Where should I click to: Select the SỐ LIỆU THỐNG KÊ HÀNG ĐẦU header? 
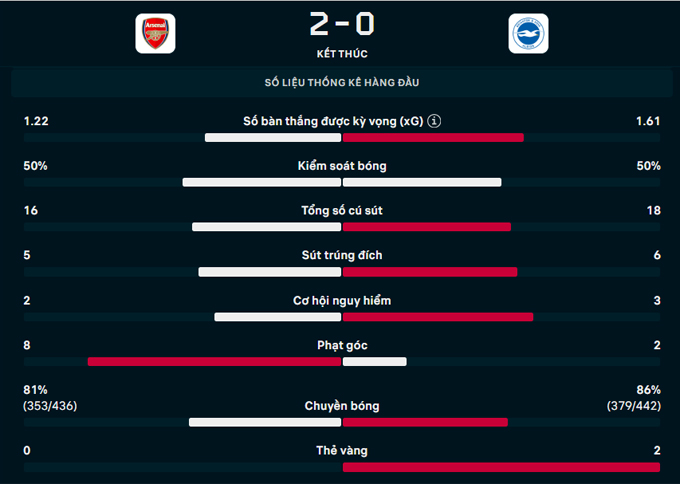click(340, 82)
